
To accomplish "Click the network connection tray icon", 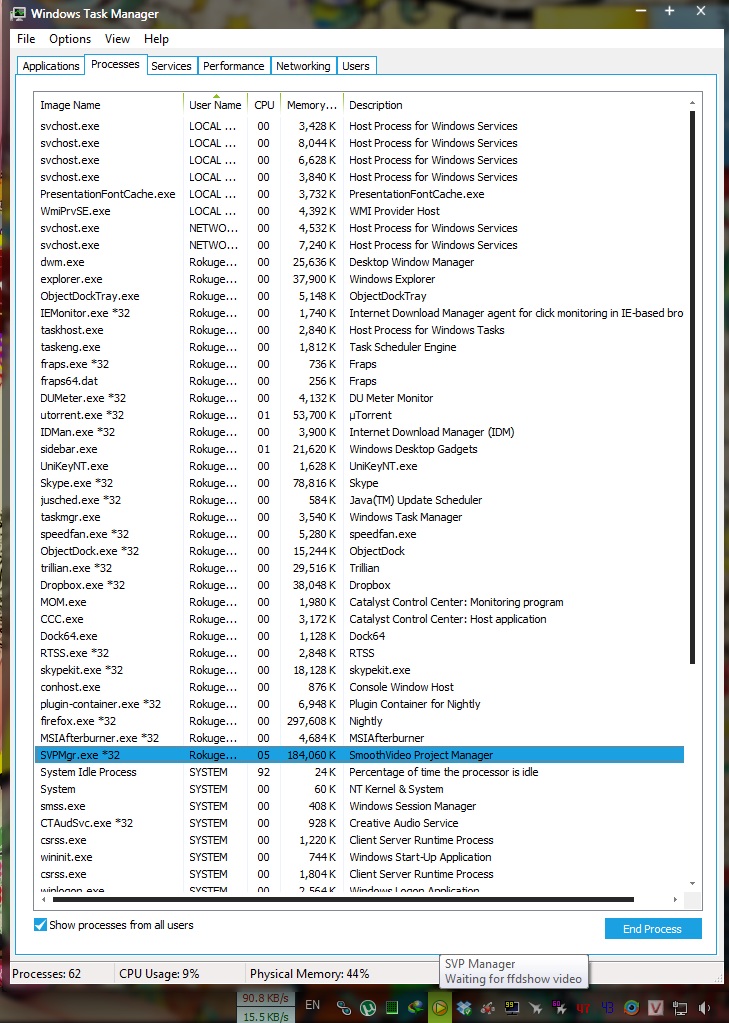I will click(x=679, y=1008).
